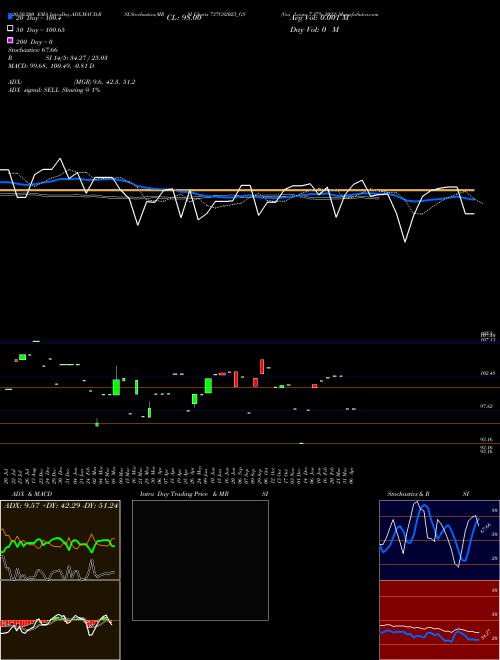Select the '50 Day = 100.65' legend text
500x660 pixels.
pyautogui.click(x=40, y=30)
